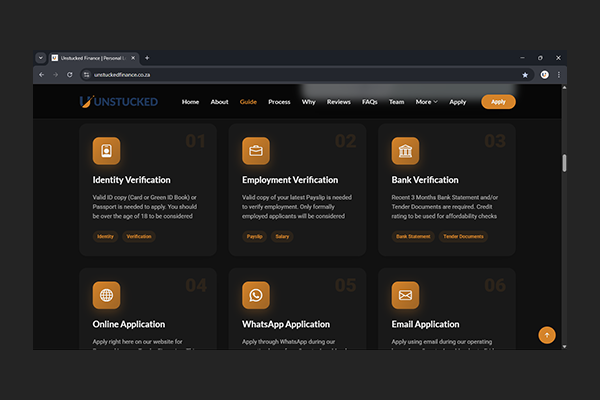This screenshot has height=400, width=600.
Task: Click the Salary tag
Action: tap(282, 237)
